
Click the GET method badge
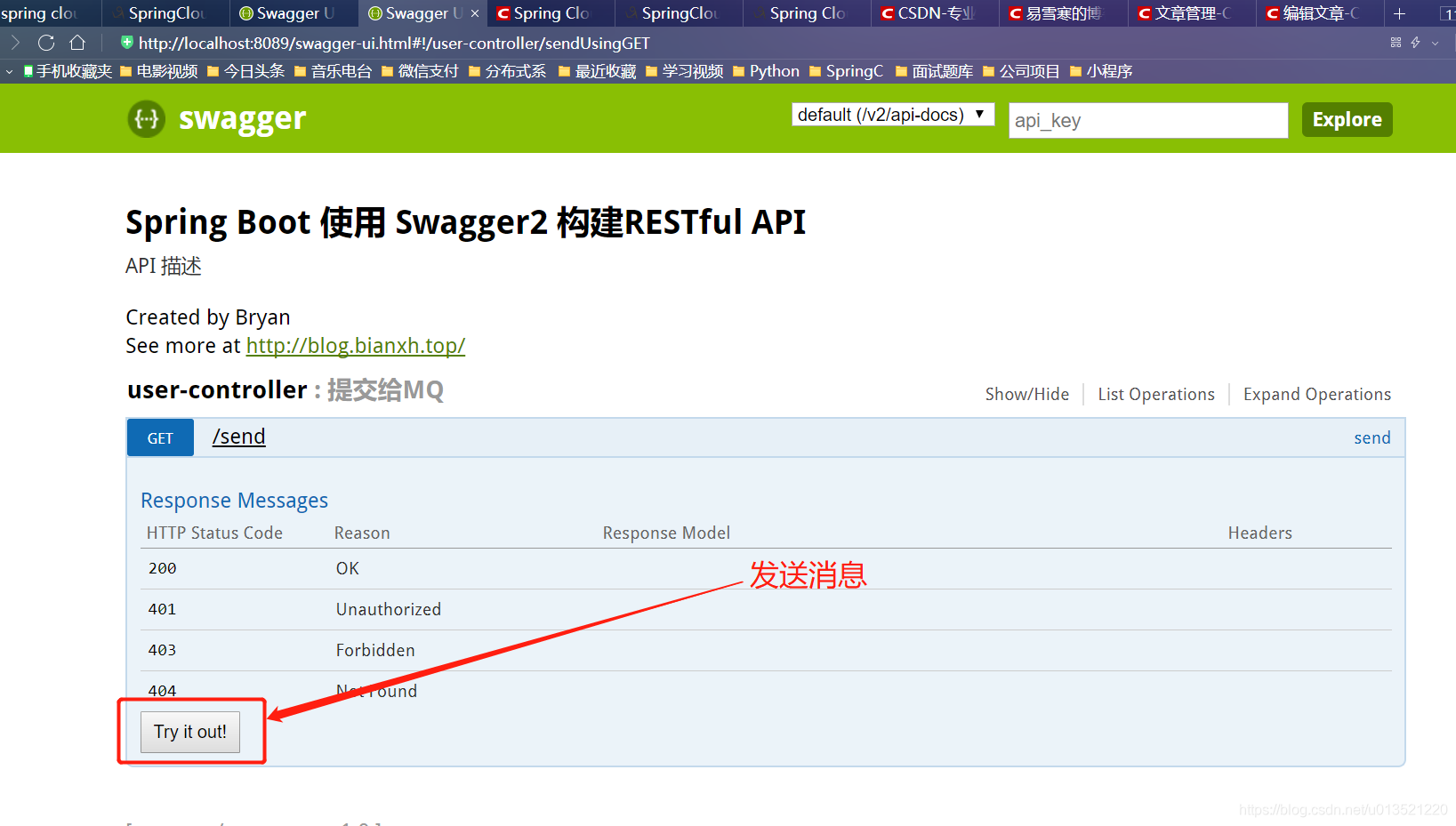pyautogui.click(x=160, y=437)
